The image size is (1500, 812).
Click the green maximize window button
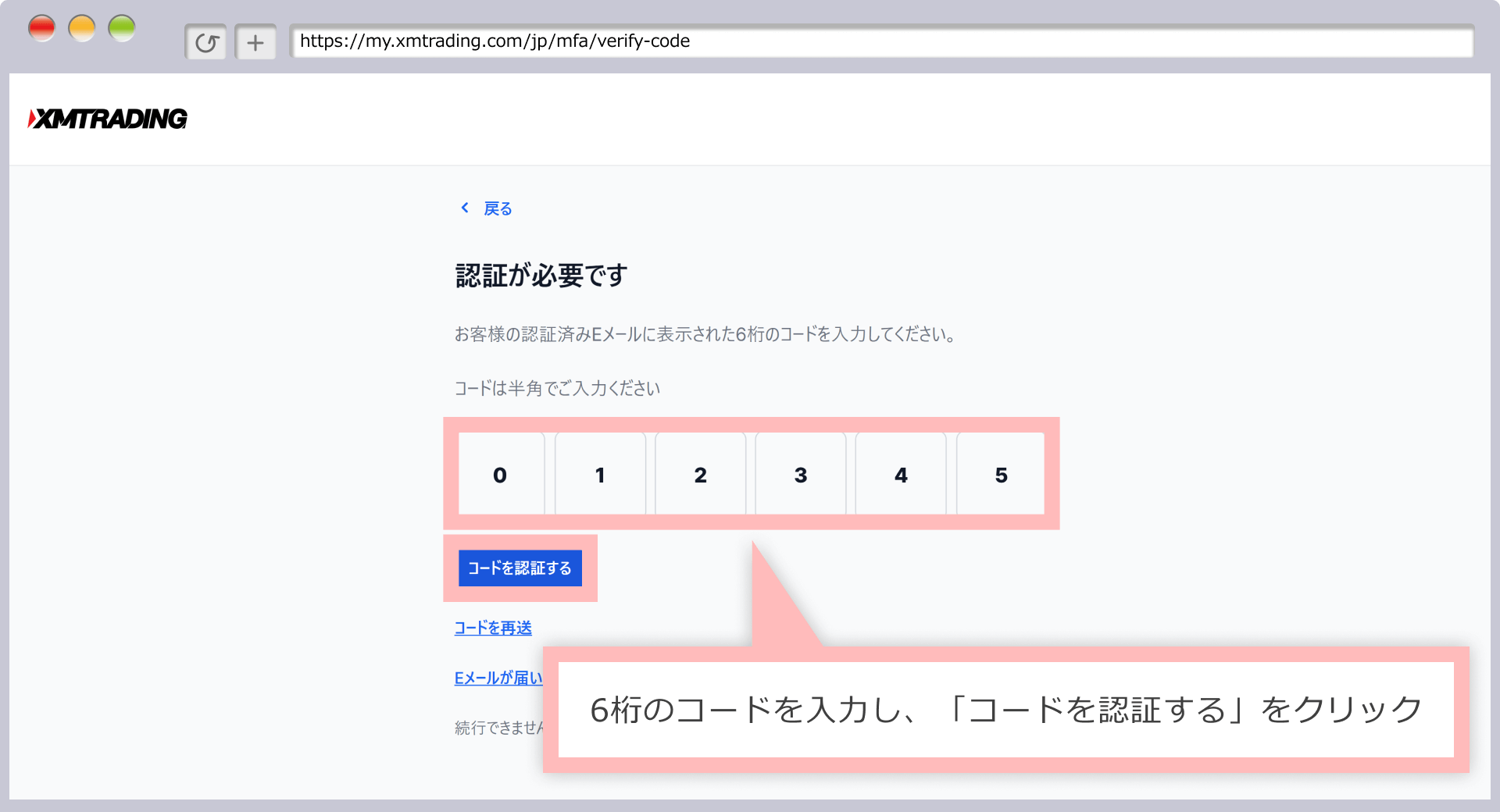(x=122, y=29)
